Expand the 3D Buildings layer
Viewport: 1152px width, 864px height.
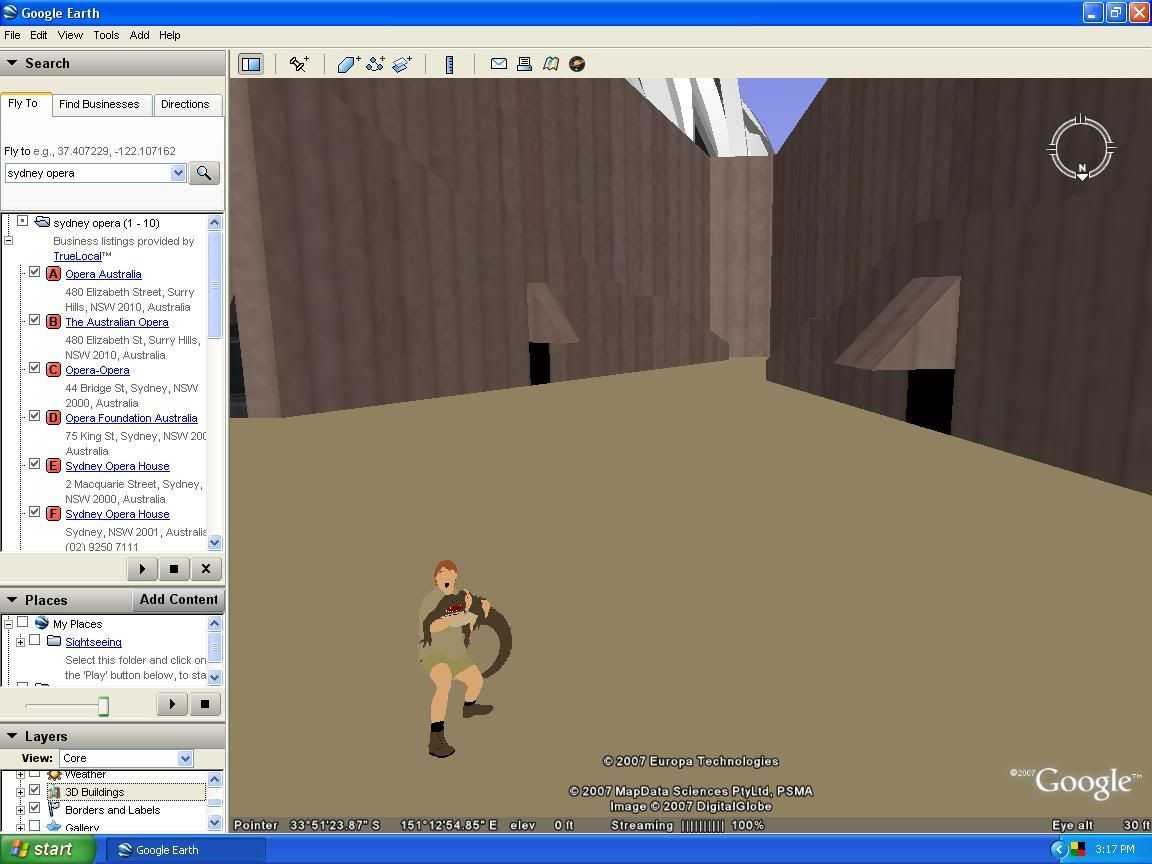click(21, 792)
